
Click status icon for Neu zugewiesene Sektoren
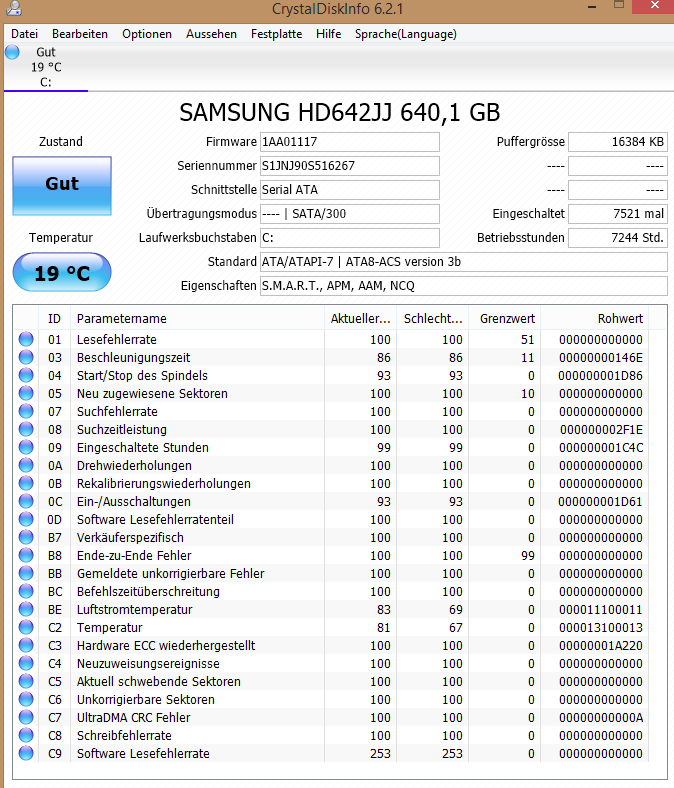click(26, 393)
